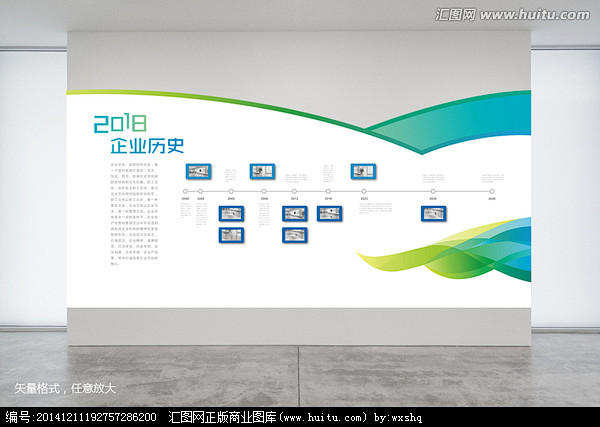600x427 pixels.
Task: Select the bottom-left photo in the lowest row
Action: pos(231,235)
